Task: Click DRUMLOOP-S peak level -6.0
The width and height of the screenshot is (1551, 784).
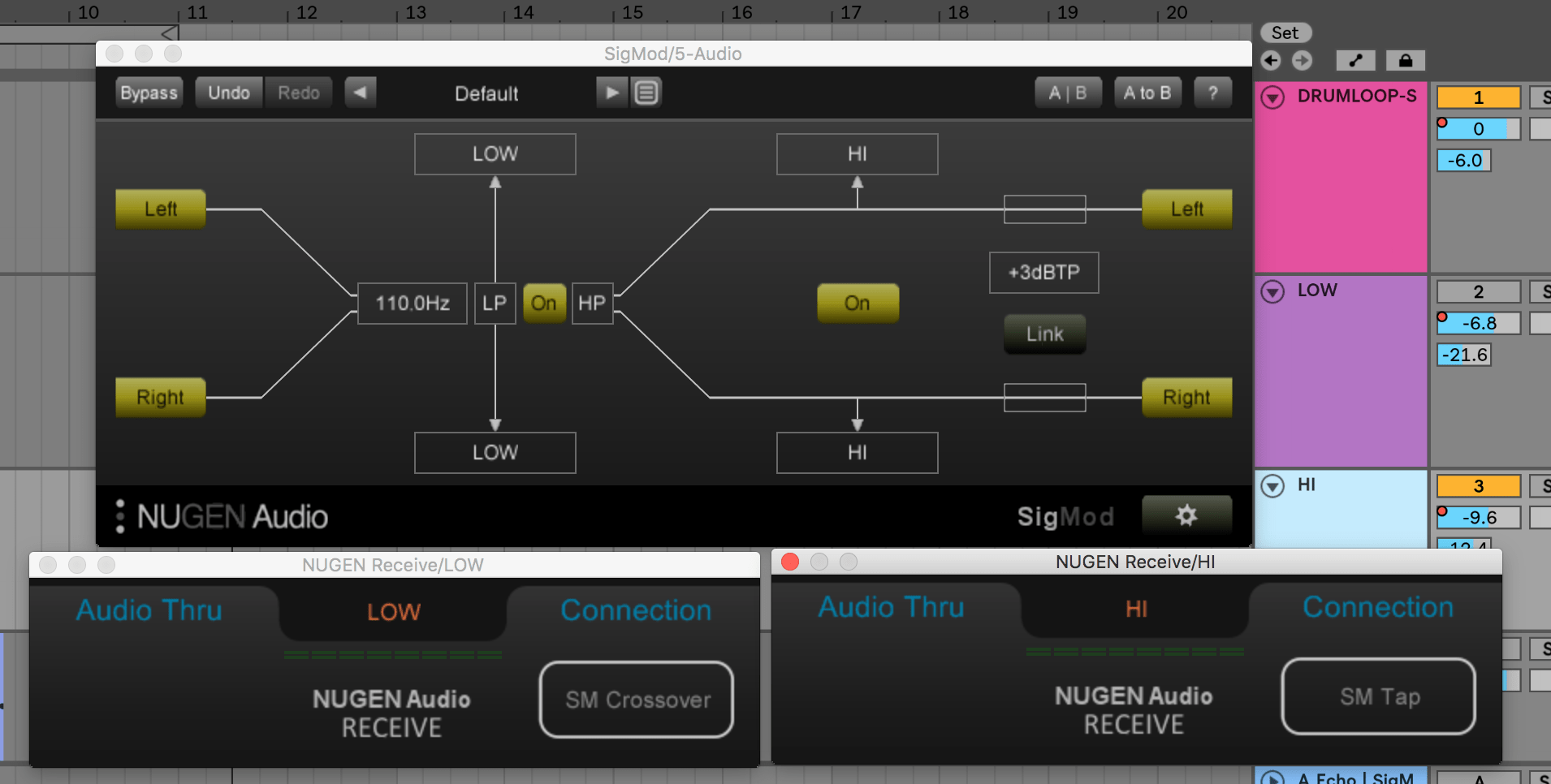Action: (1464, 161)
